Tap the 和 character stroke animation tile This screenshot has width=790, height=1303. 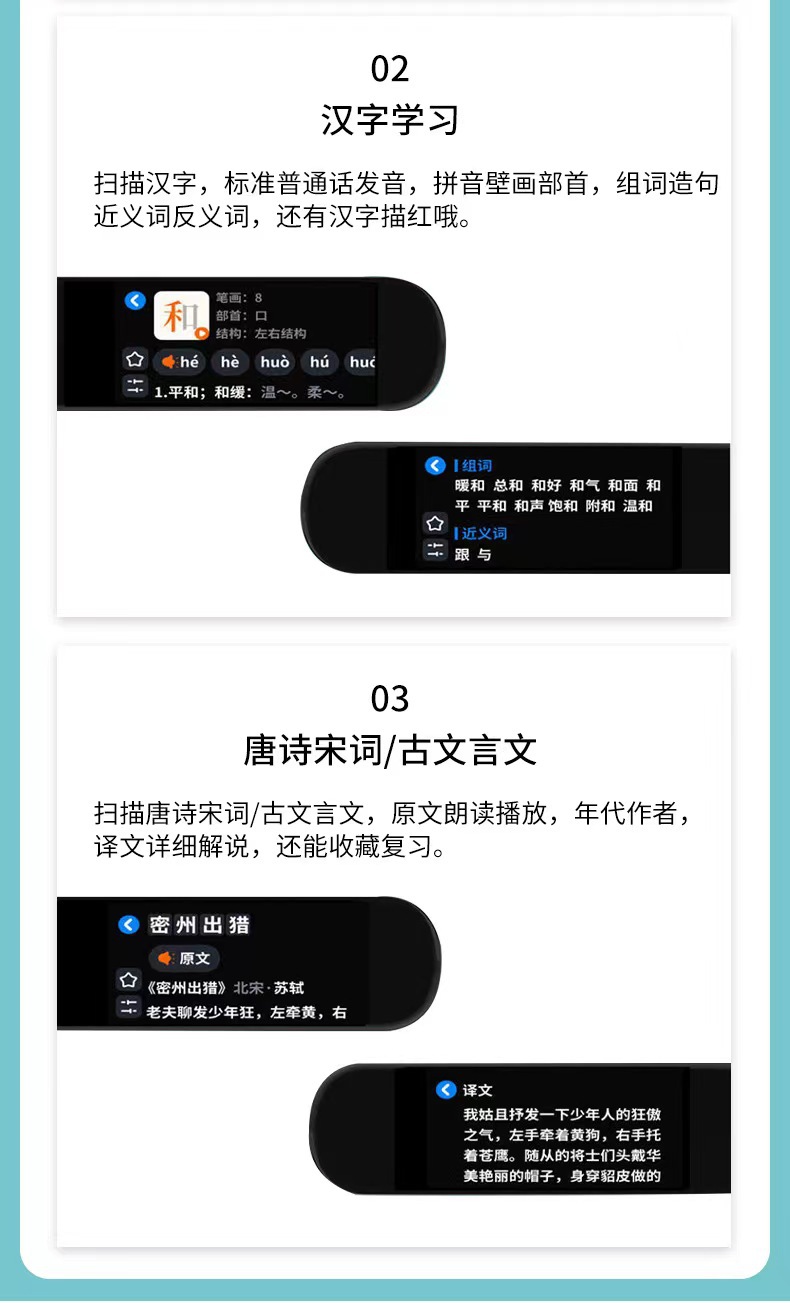181,317
